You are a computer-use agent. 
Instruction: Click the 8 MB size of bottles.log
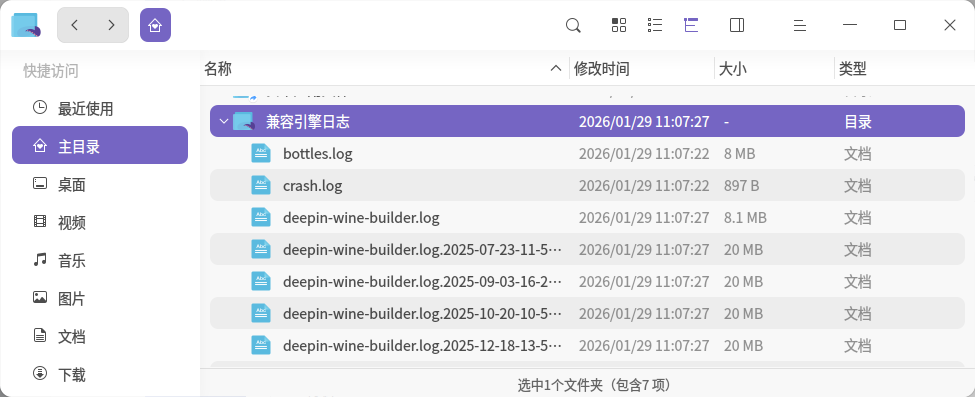pos(739,154)
